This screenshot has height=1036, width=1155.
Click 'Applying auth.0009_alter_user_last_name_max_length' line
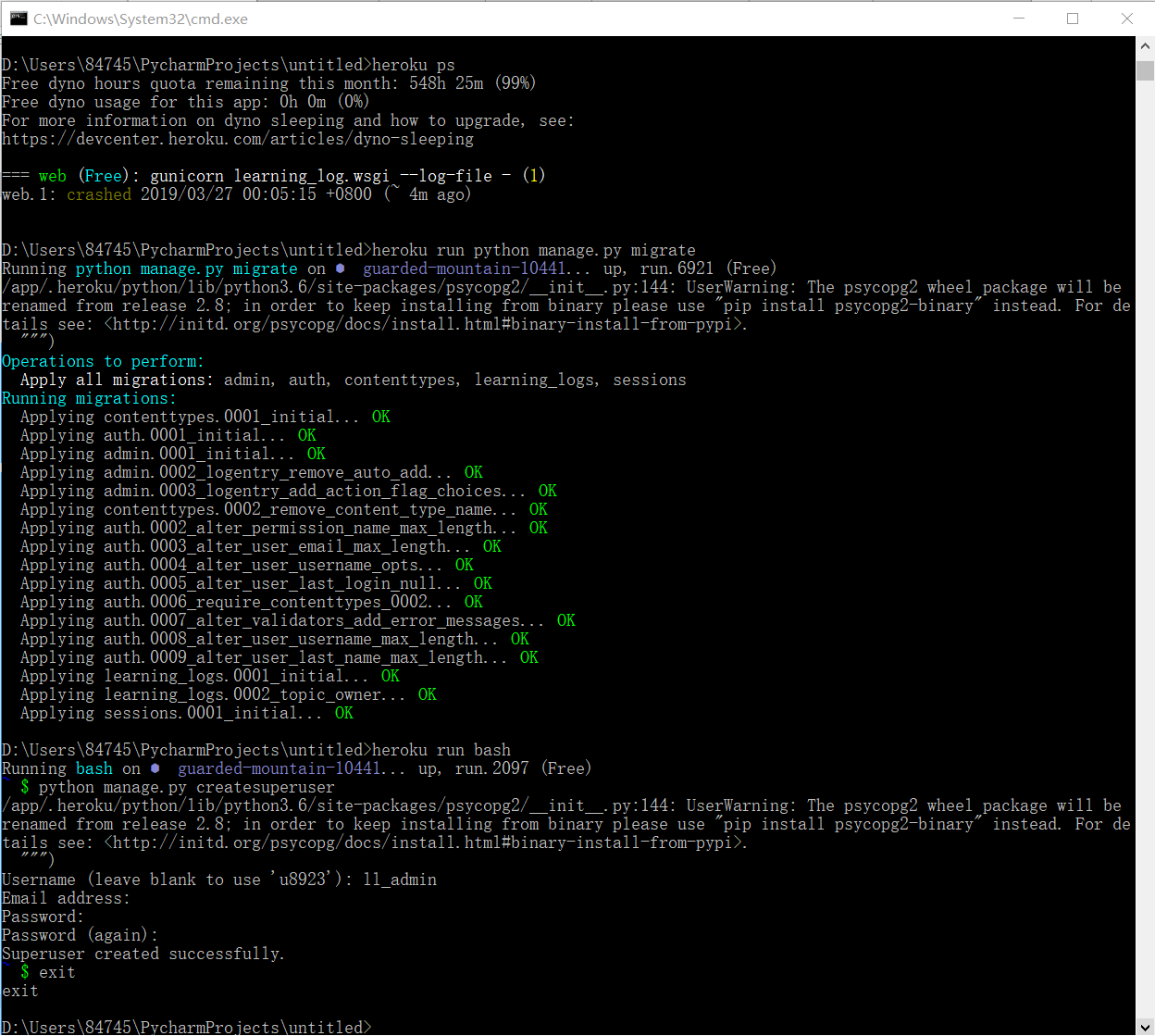[279, 657]
